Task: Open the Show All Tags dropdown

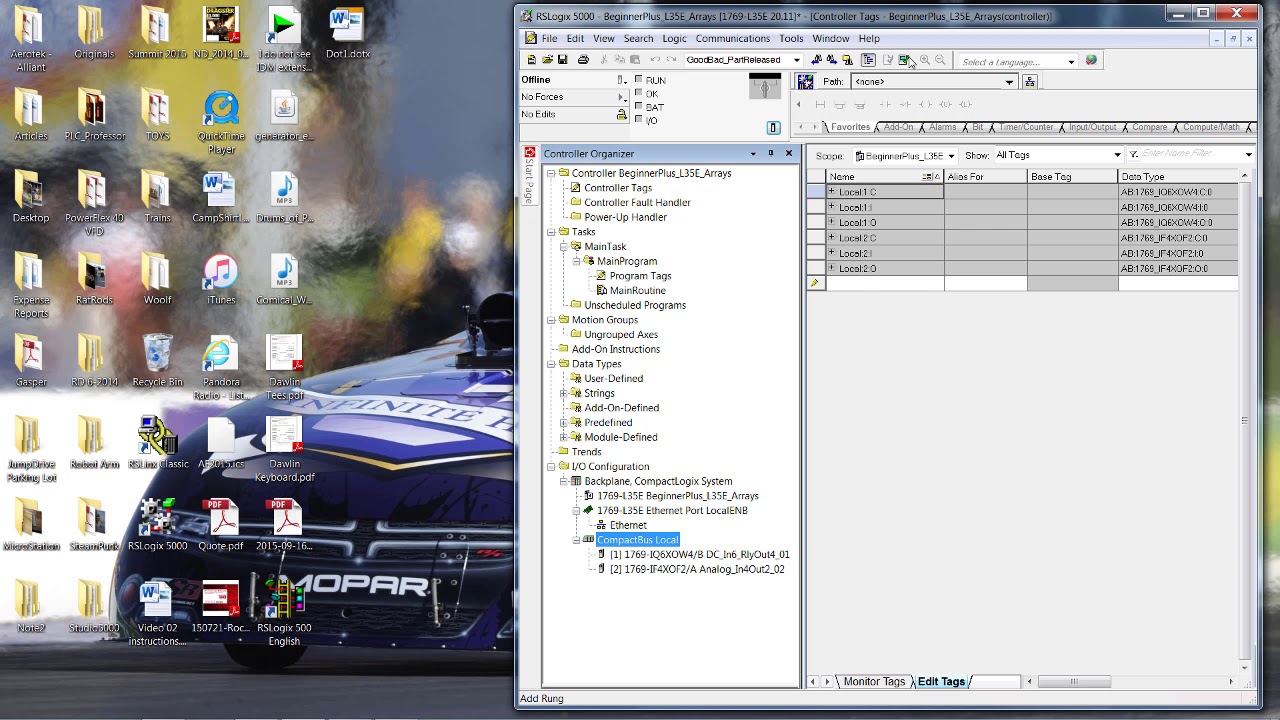Action: [x=1117, y=155]
